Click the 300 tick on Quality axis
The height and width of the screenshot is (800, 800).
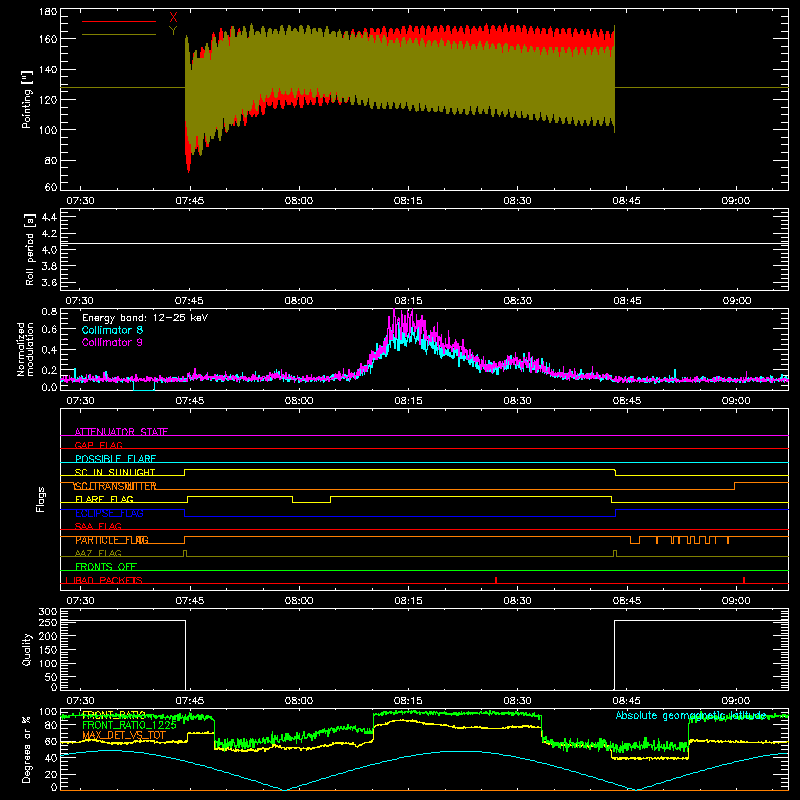coord(48,612)
